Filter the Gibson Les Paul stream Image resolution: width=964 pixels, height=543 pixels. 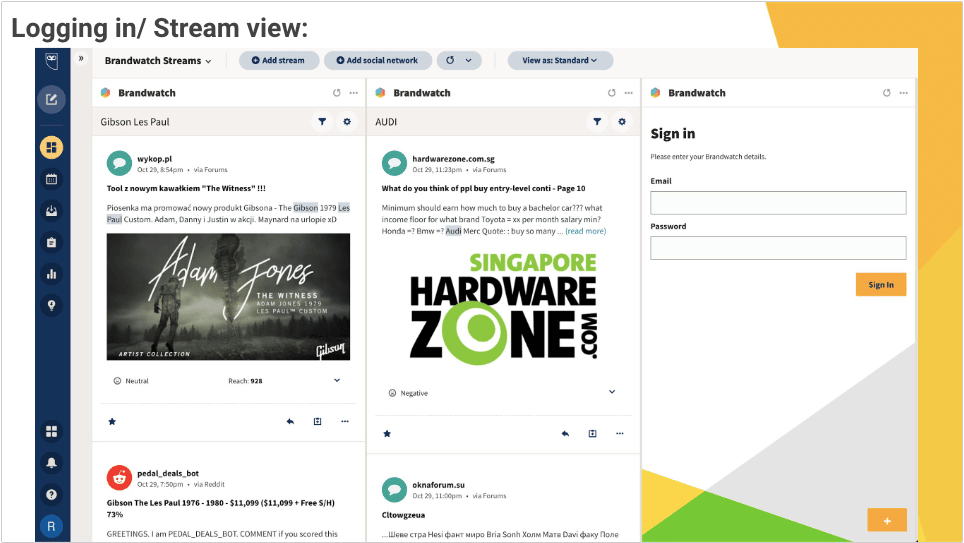click(x=322, y=122)
